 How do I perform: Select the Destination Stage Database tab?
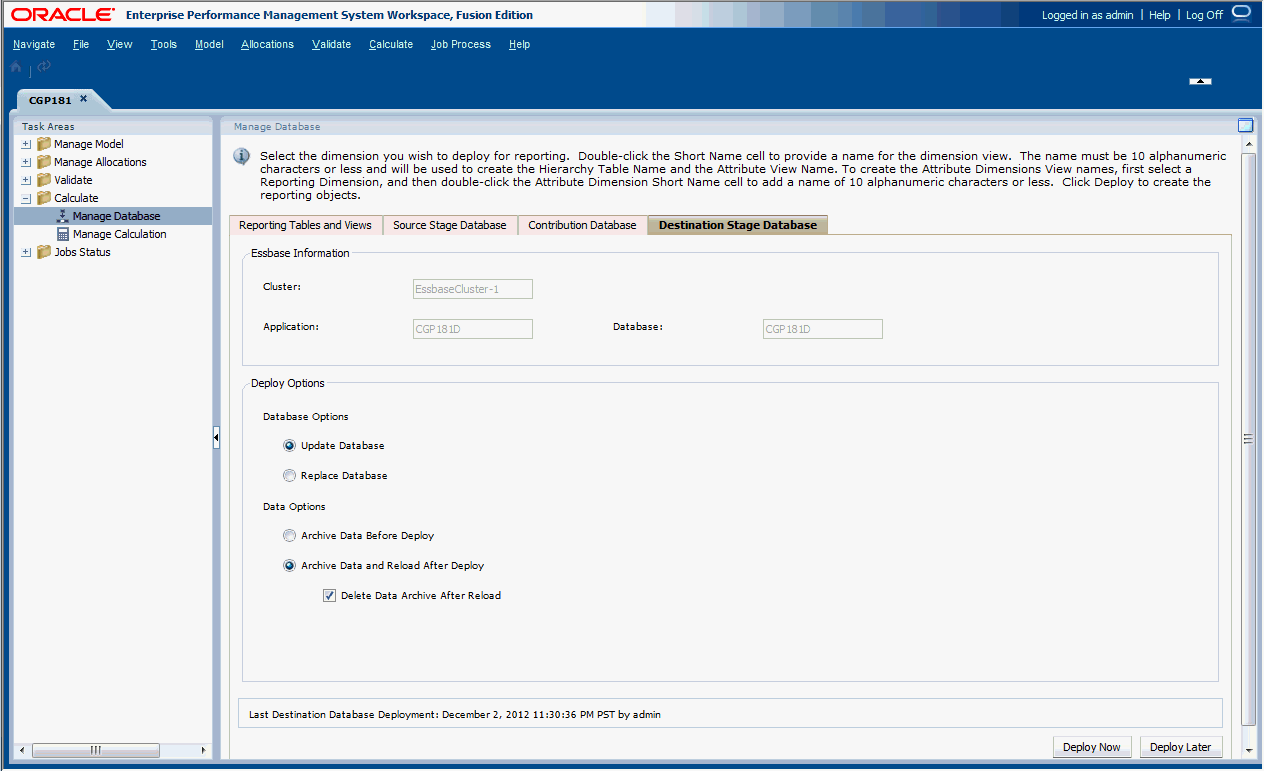[738, 225]
